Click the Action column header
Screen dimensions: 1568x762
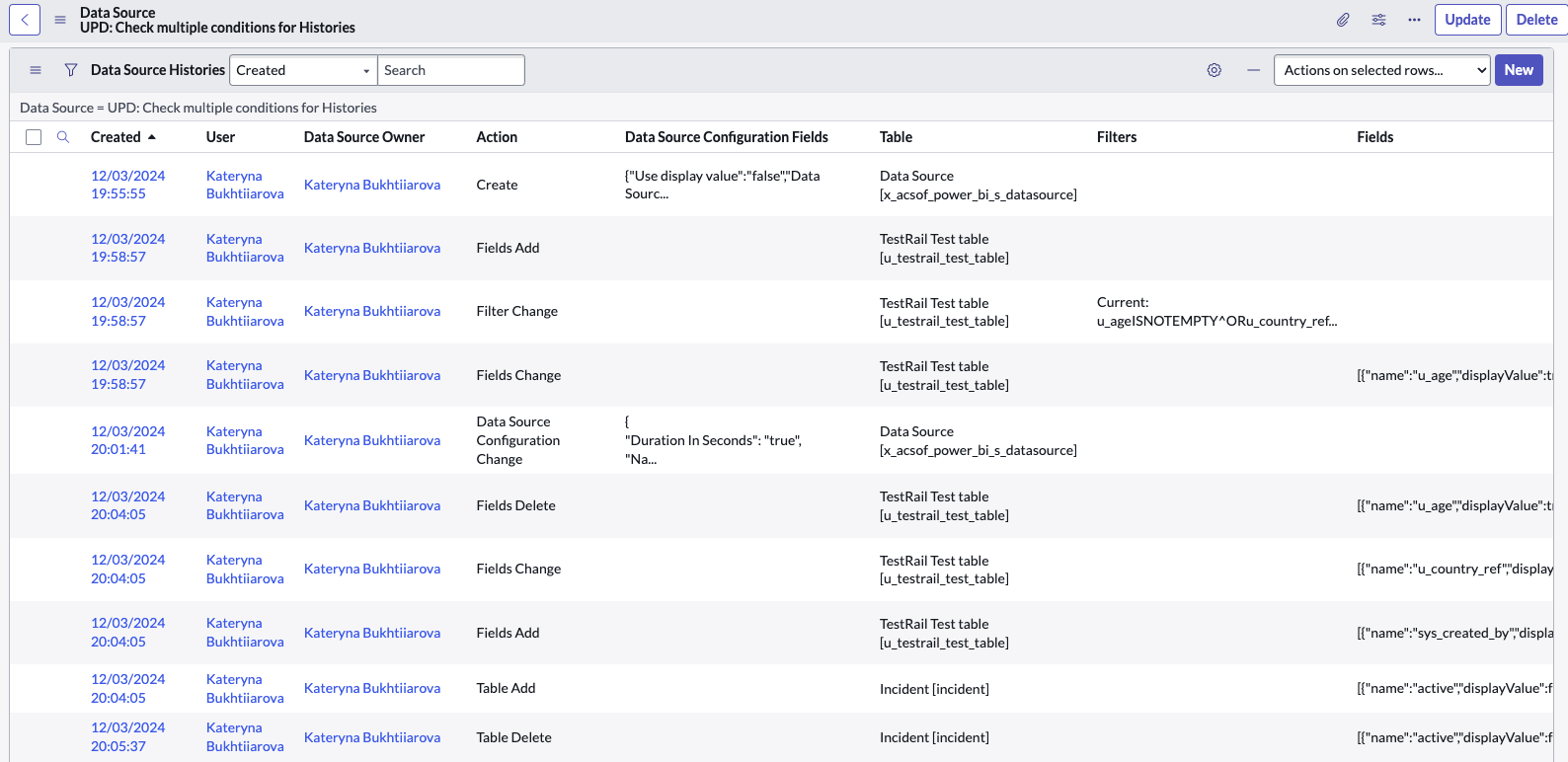click(x=497, y=137)
